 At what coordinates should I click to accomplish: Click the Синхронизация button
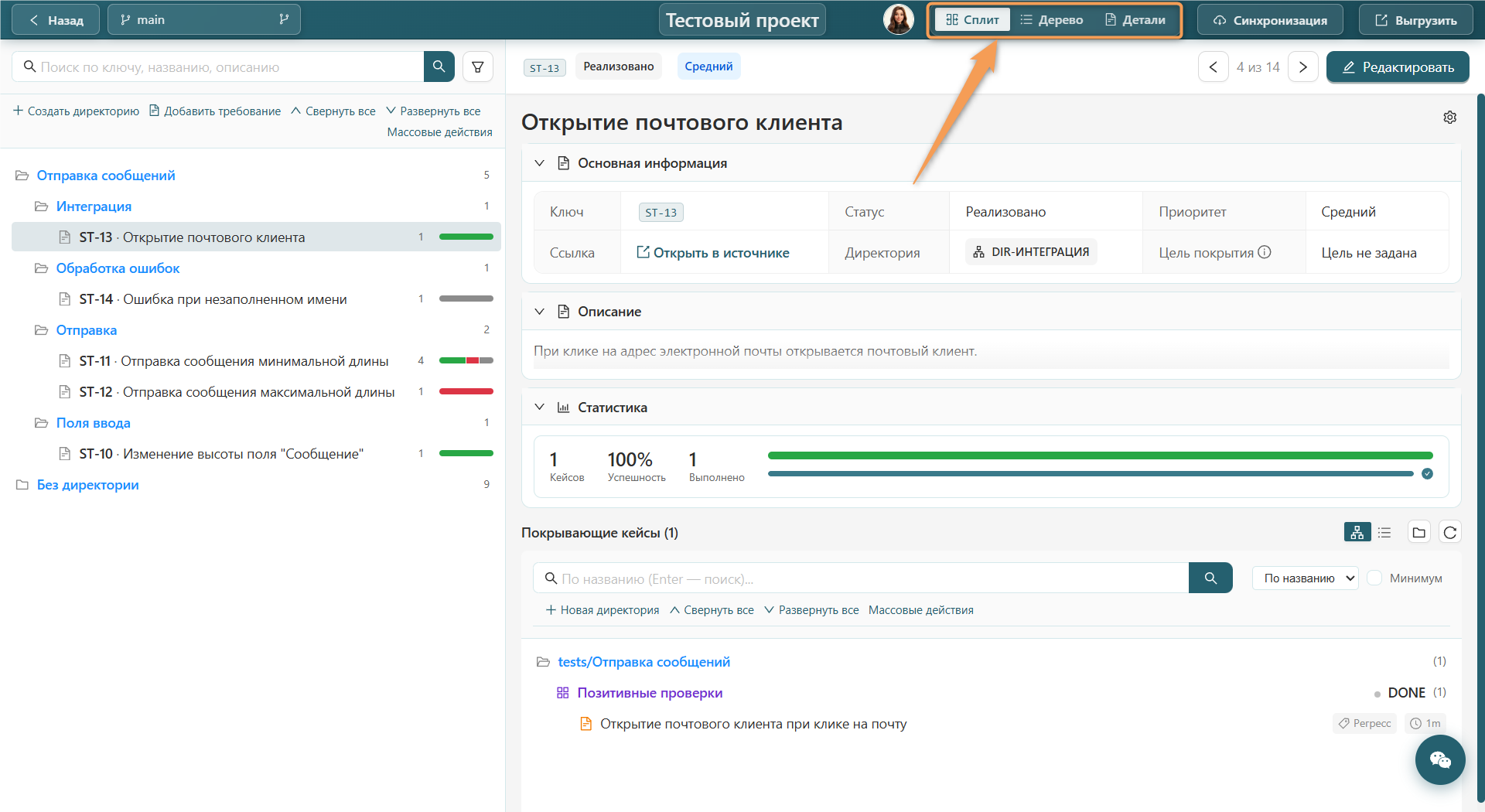1270,19
